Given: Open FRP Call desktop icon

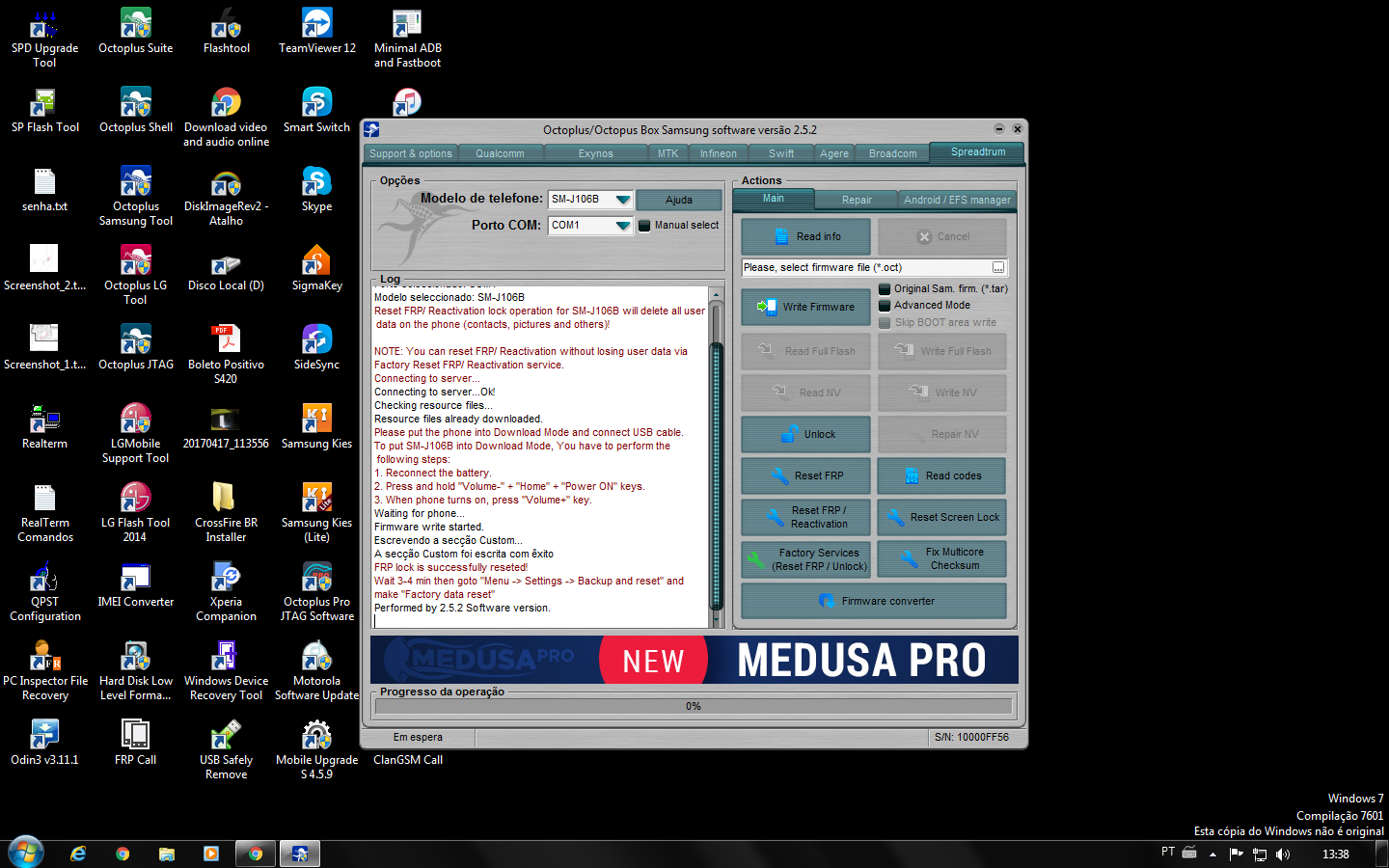Looking at the screenshot, I should (x=136, y=744).
